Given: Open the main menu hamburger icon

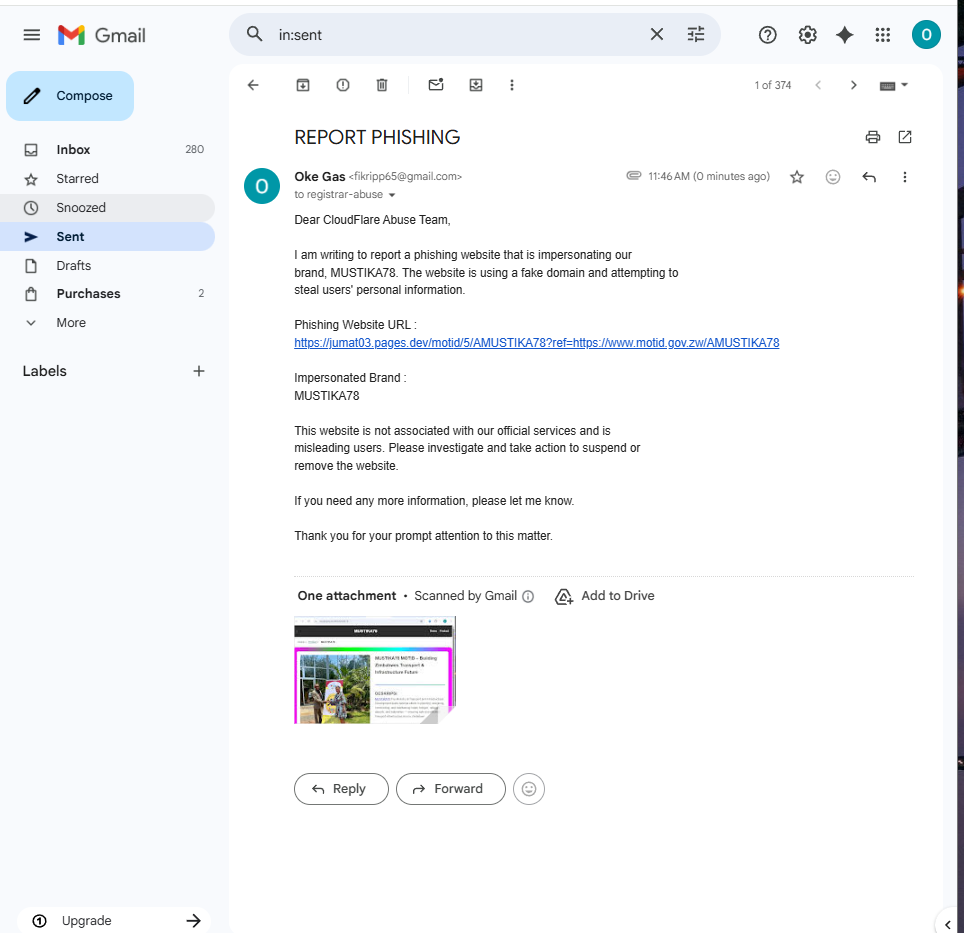Looking at the screenshot, I should click(32, 35).
